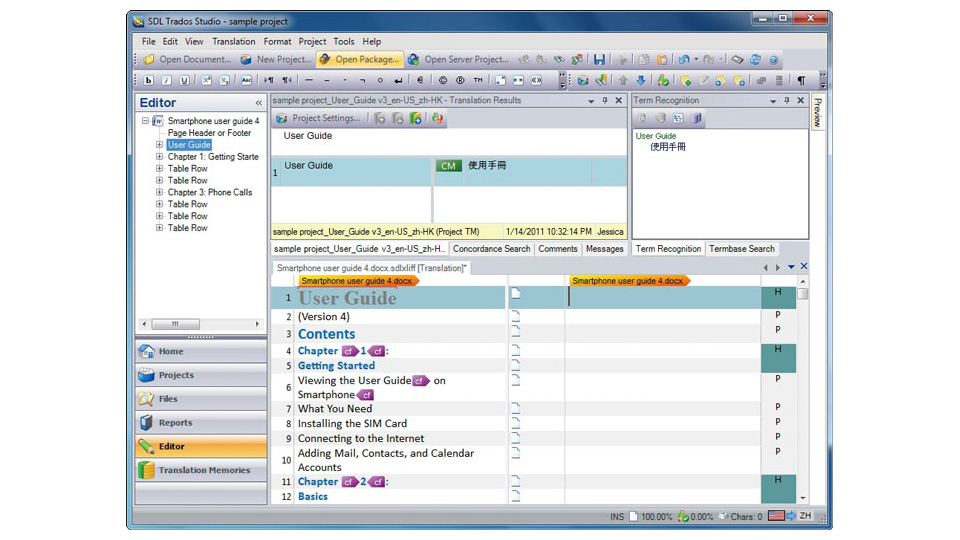Toggle bold formatting

149,80
